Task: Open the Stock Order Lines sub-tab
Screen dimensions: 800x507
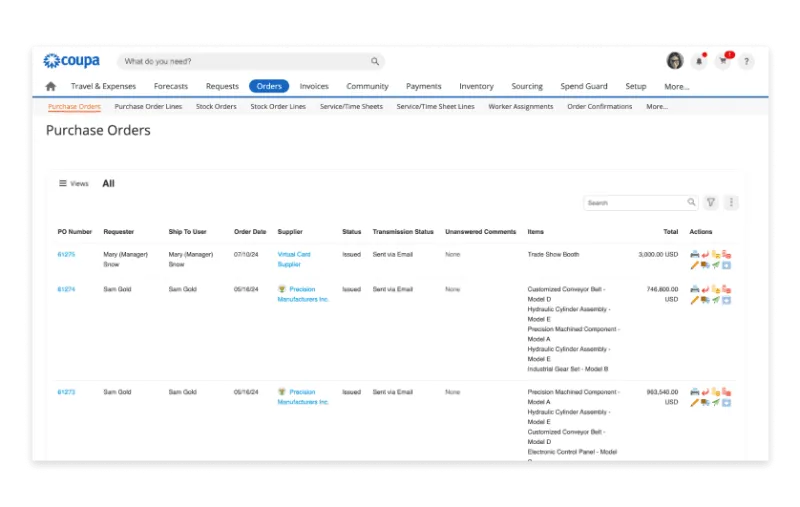Action: (x=278, y=107)
